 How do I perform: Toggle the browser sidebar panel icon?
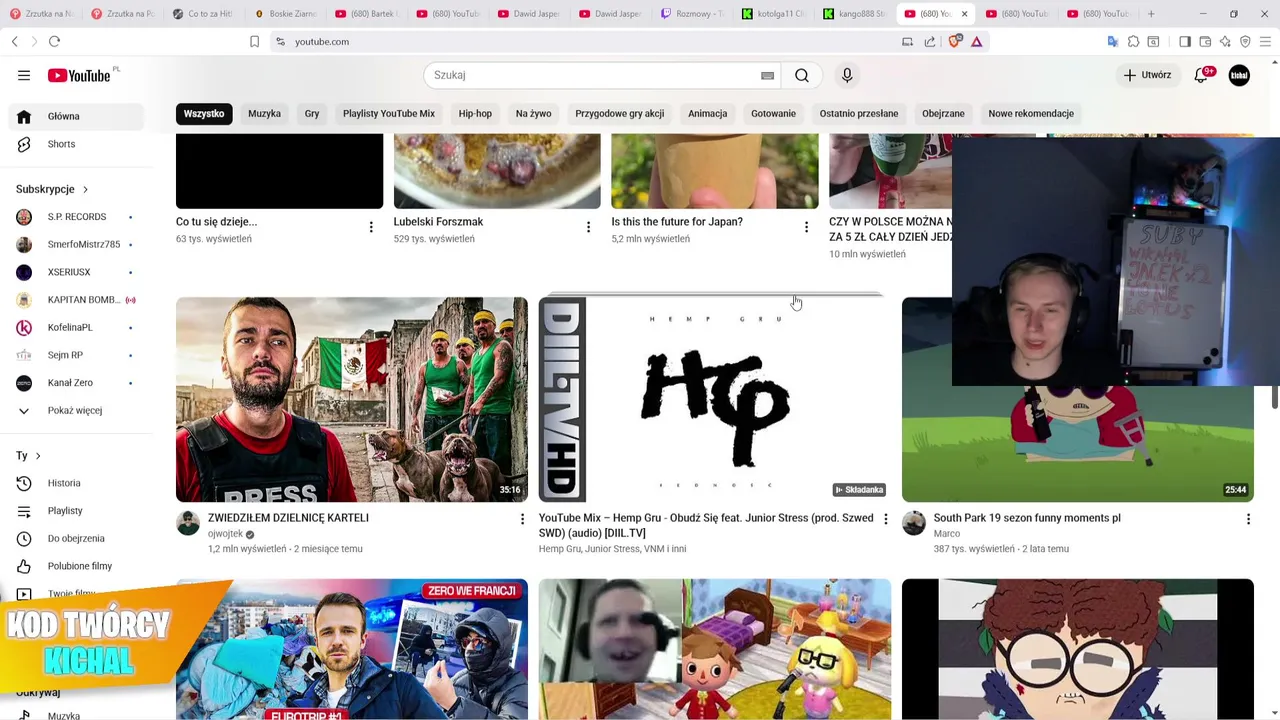(x=1185, y=41)
